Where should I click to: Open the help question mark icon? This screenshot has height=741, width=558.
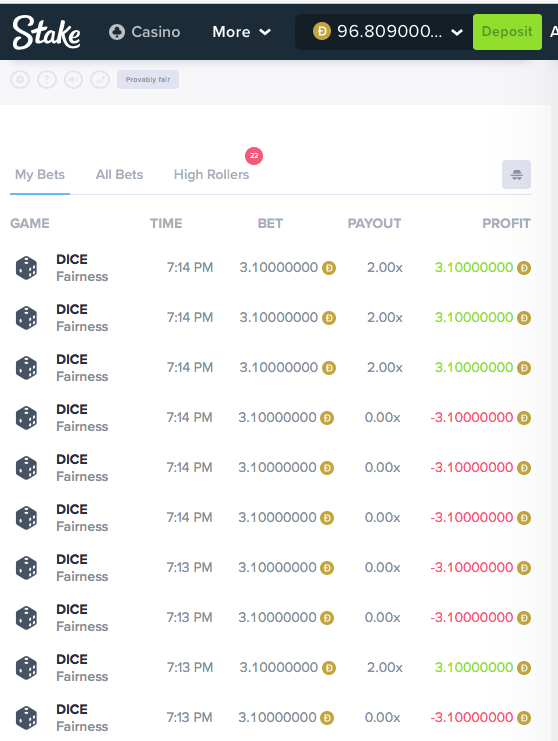[x=47, y=79]
